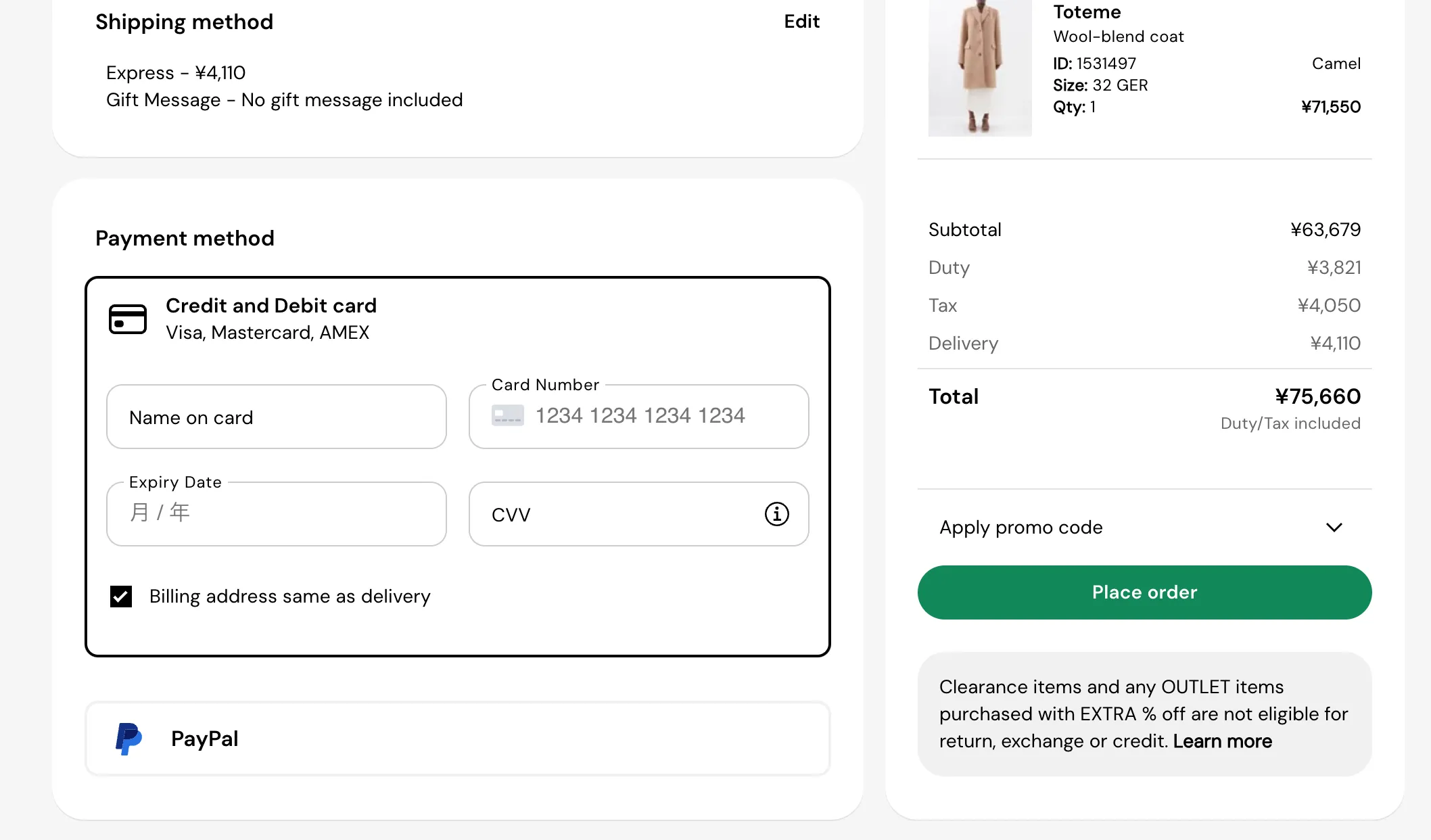Screen dimensions: 1431x840
Task: Uncheck Billing address same as delivery
Action: click(121, 597)
